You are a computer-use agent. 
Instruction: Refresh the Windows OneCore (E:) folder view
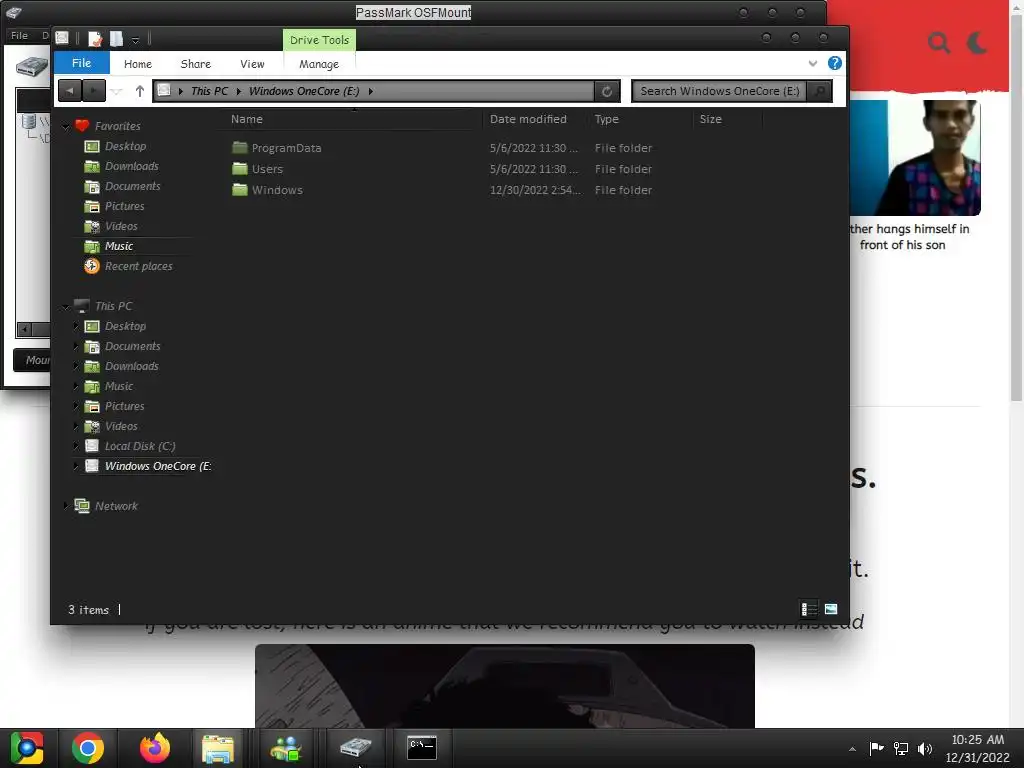pos(607,91)
